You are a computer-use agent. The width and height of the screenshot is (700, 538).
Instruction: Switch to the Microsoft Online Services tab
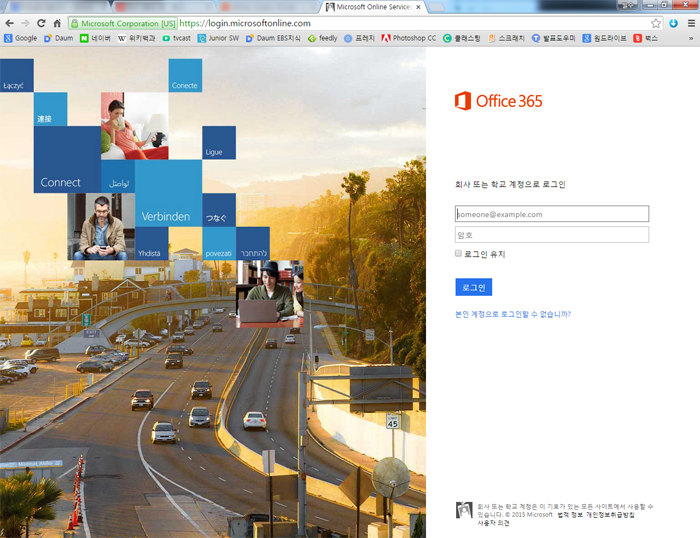pyautogui.click(x=372, y=7)
